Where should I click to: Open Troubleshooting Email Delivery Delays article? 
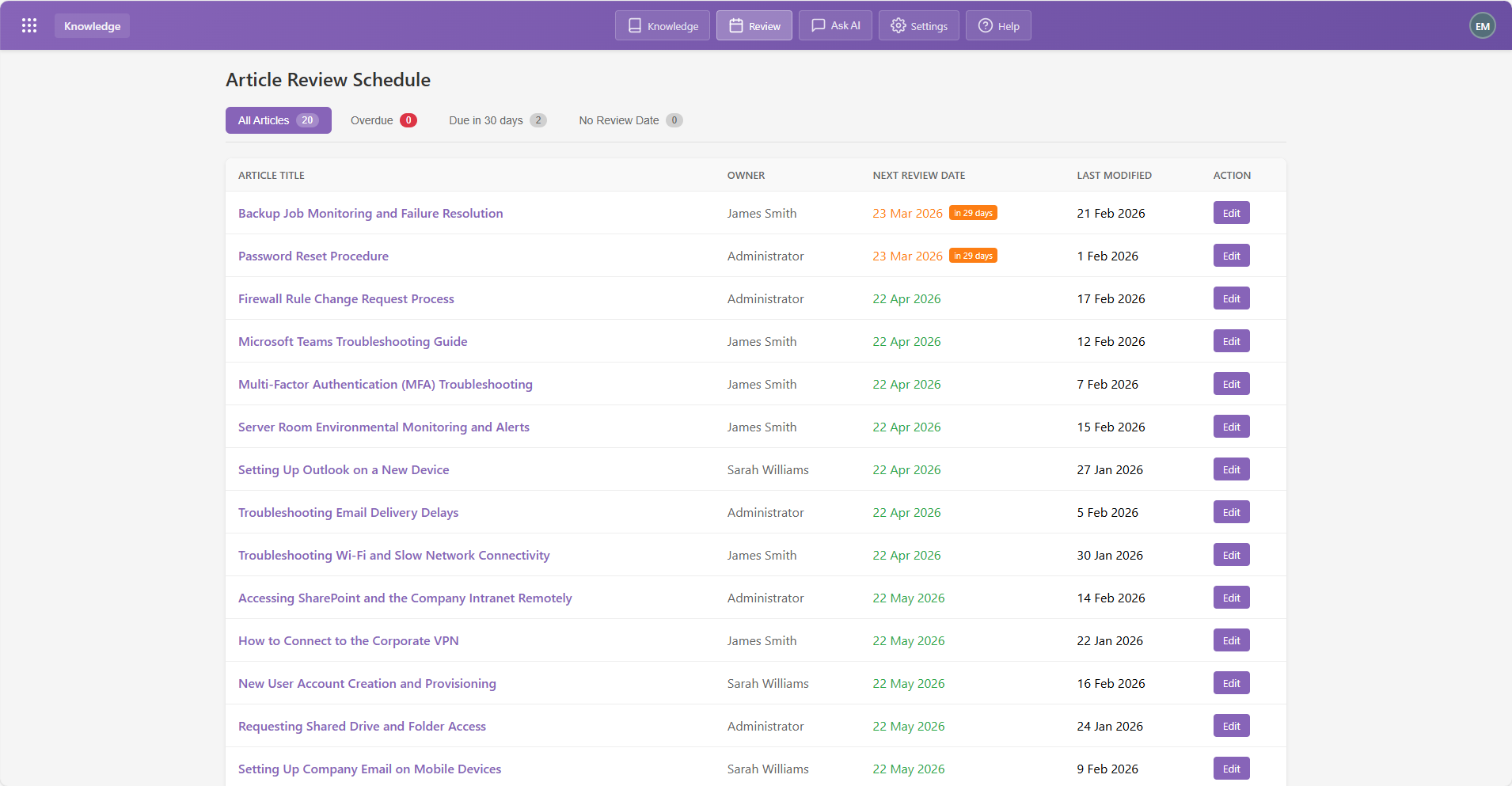tap(348, 512)
